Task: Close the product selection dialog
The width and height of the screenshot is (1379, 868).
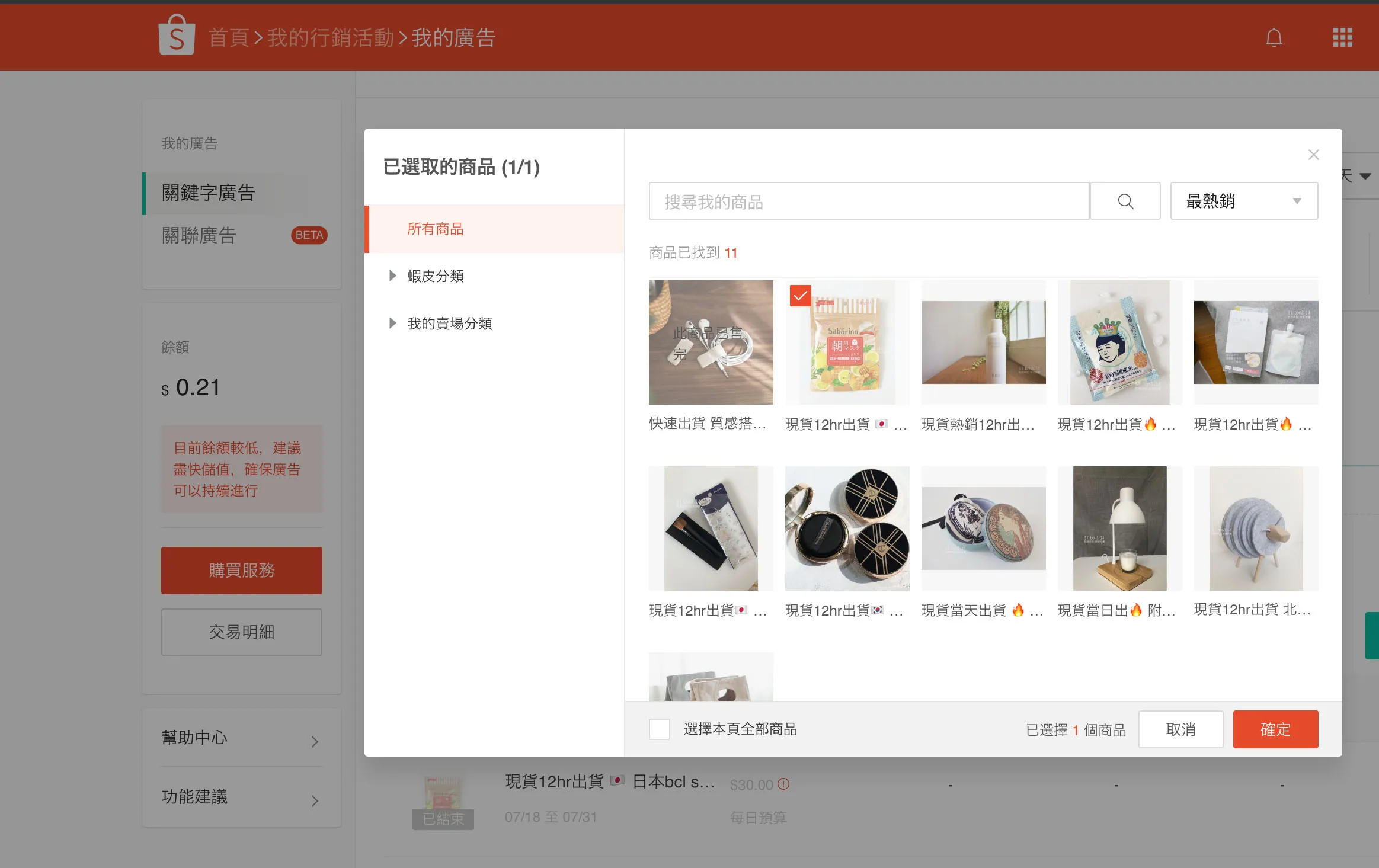Action: coord(1313,155)
